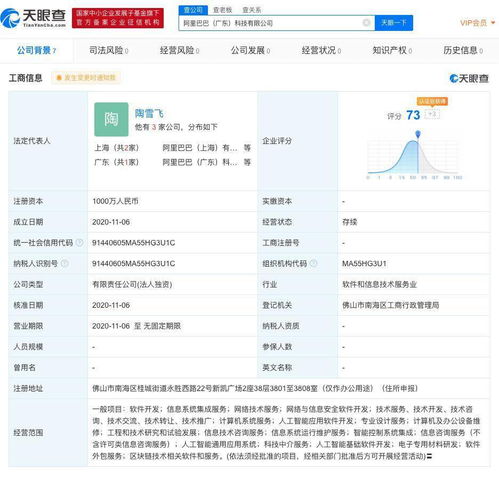Select organization code MA55HG3U1 value
Screen dimensions: 499x479
pyautogui.click(x=364, y=264)
